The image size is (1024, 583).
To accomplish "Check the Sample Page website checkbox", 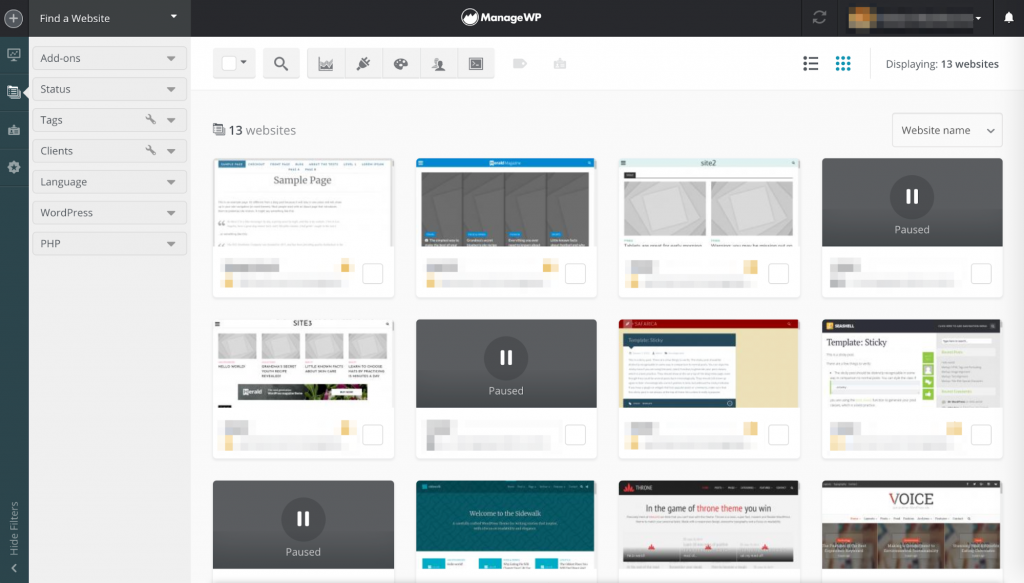I will [x=372, y=274].
